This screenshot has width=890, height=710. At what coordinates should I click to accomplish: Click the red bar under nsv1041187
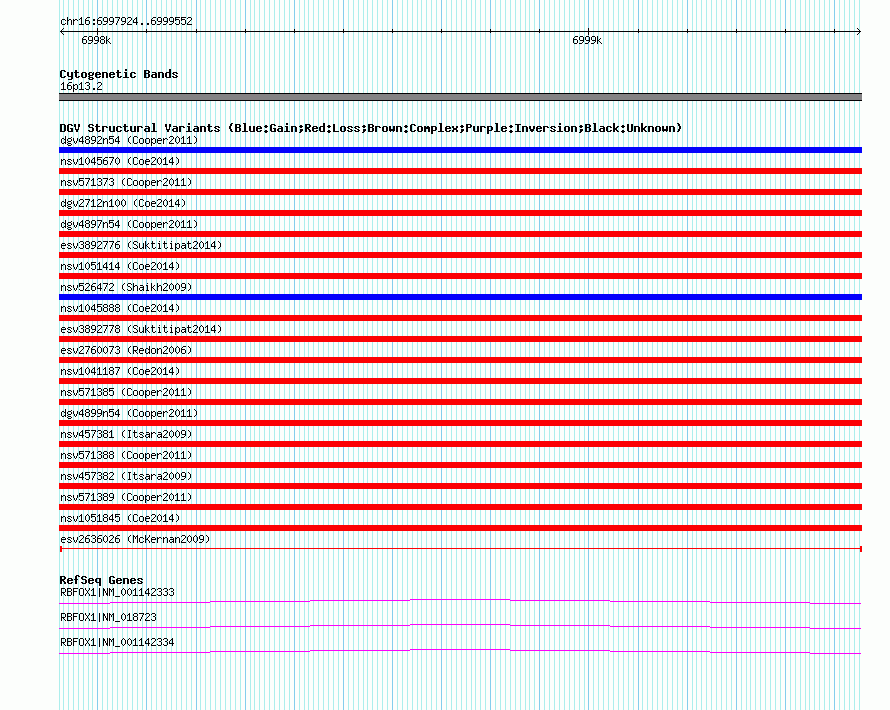[460, 381]
